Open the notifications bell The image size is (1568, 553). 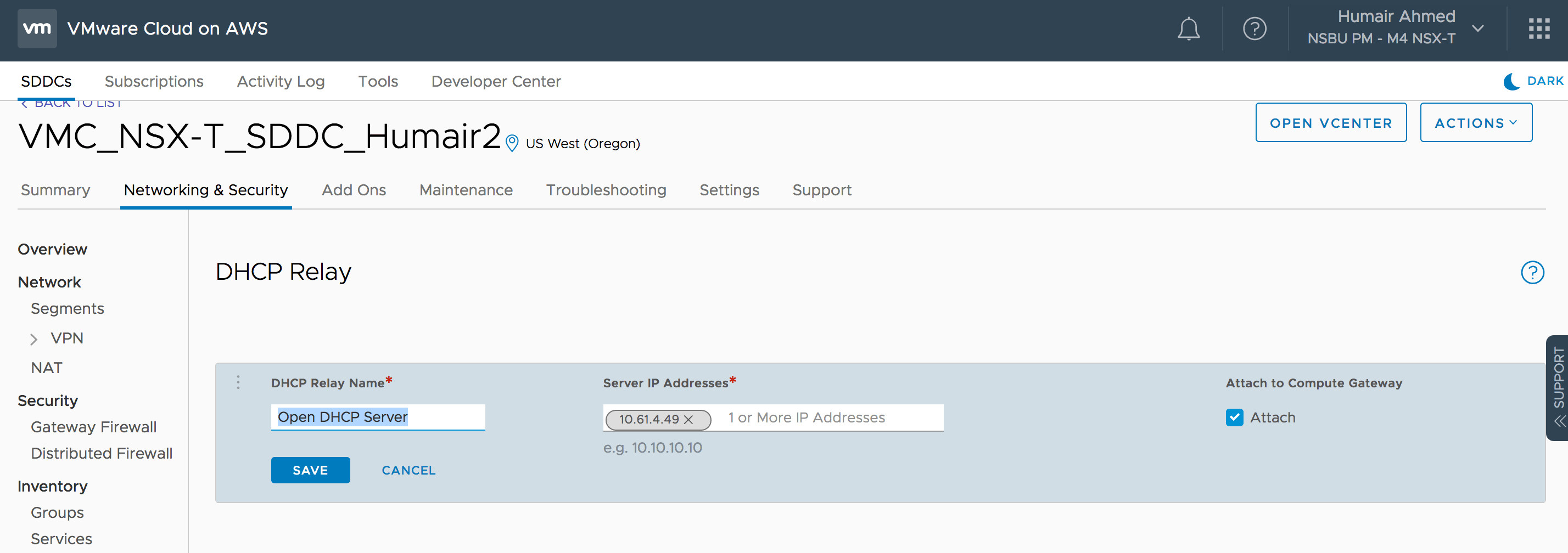(1188, 29)
